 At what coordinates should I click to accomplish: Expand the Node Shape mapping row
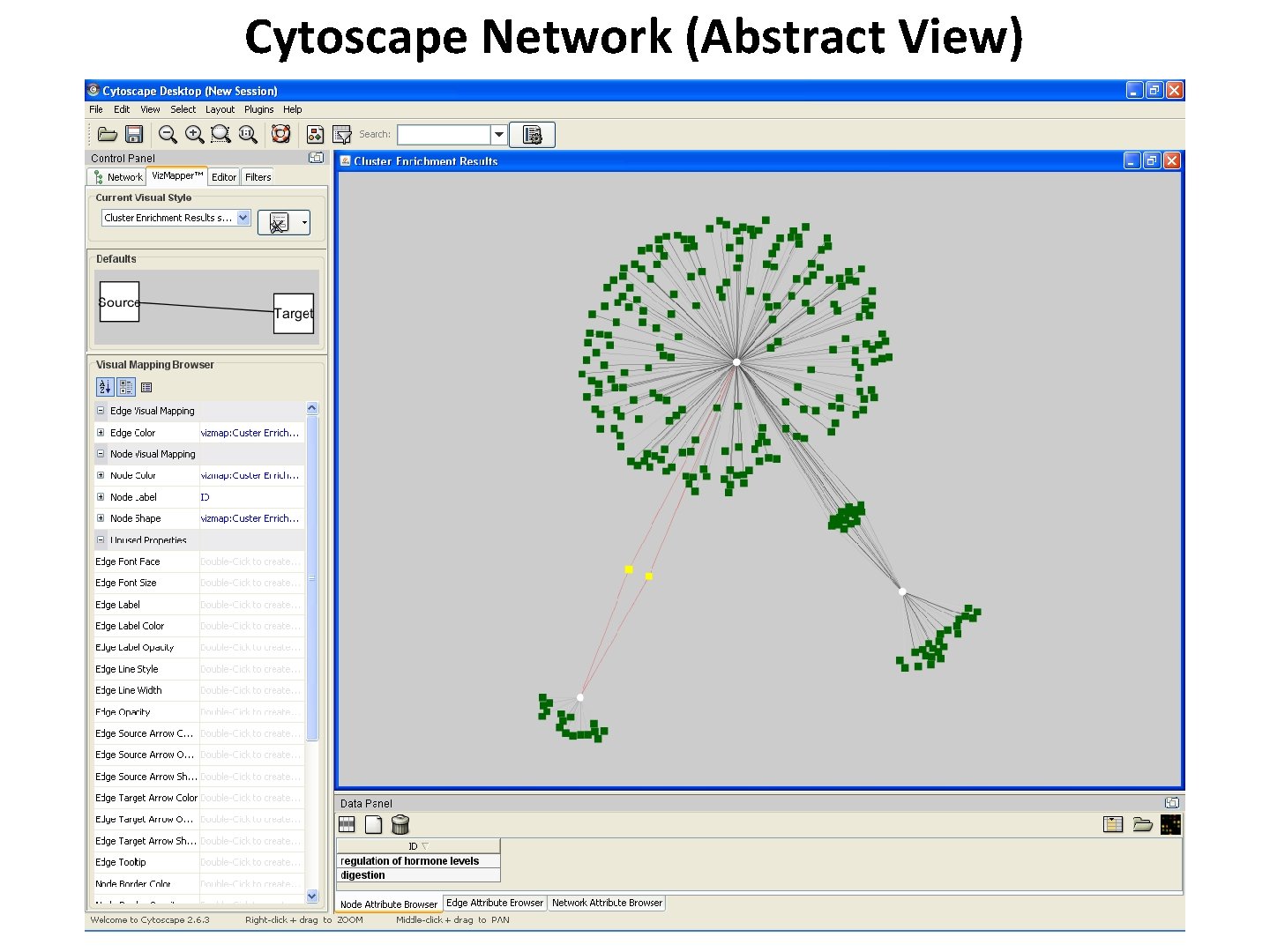pos(101,518)
